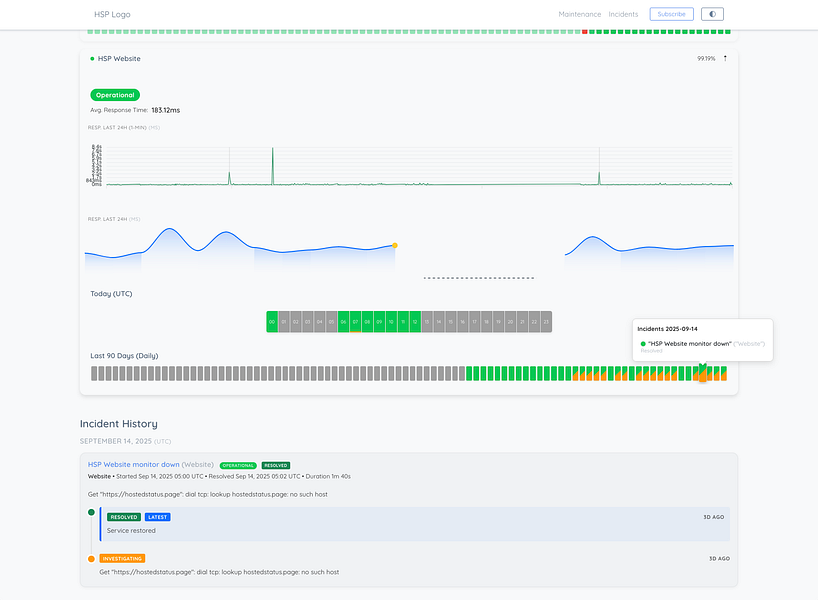Click the green status dot beside HSP Website

coord(91,59)
